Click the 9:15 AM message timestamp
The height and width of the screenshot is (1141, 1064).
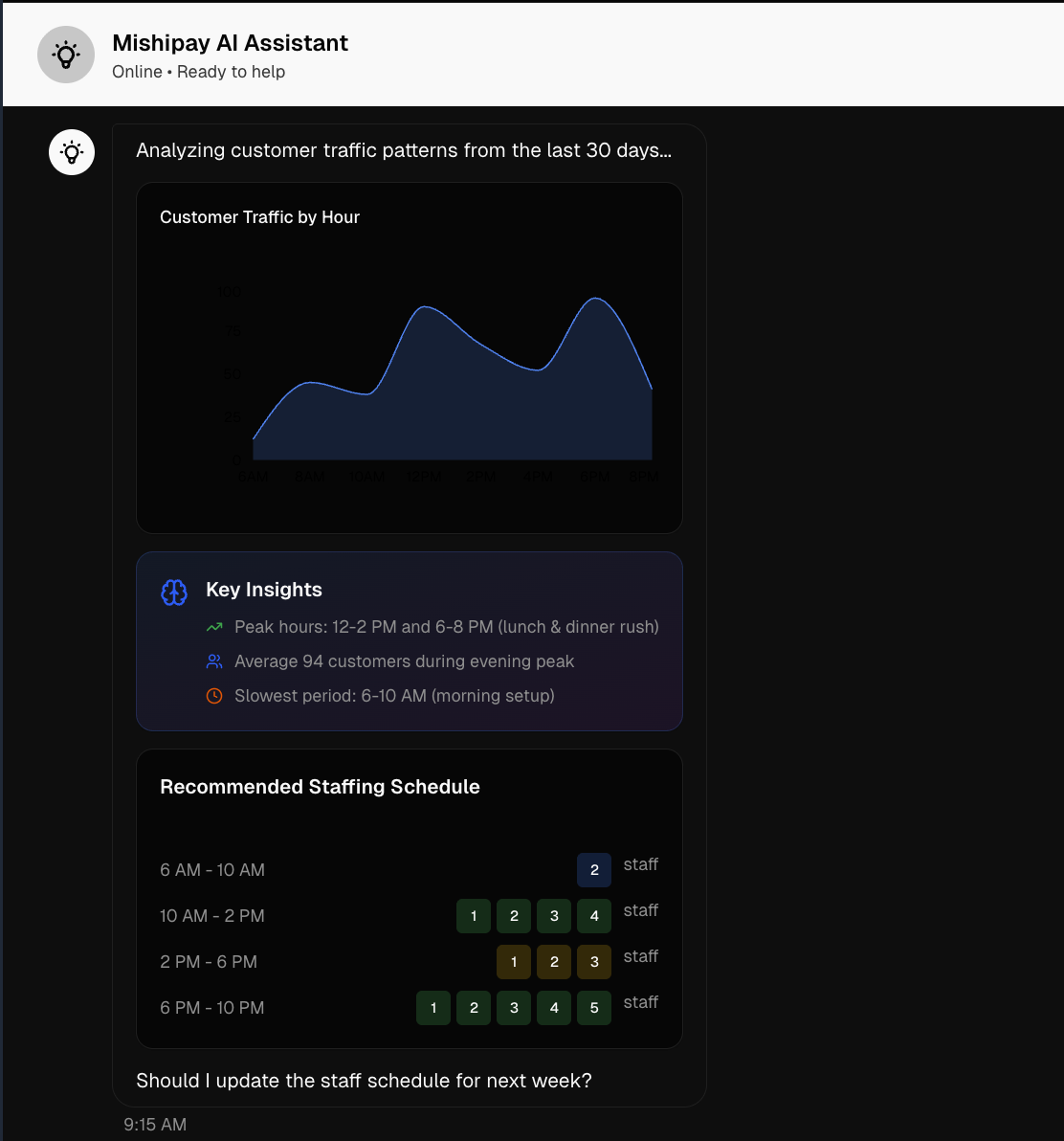(155, 1125)
